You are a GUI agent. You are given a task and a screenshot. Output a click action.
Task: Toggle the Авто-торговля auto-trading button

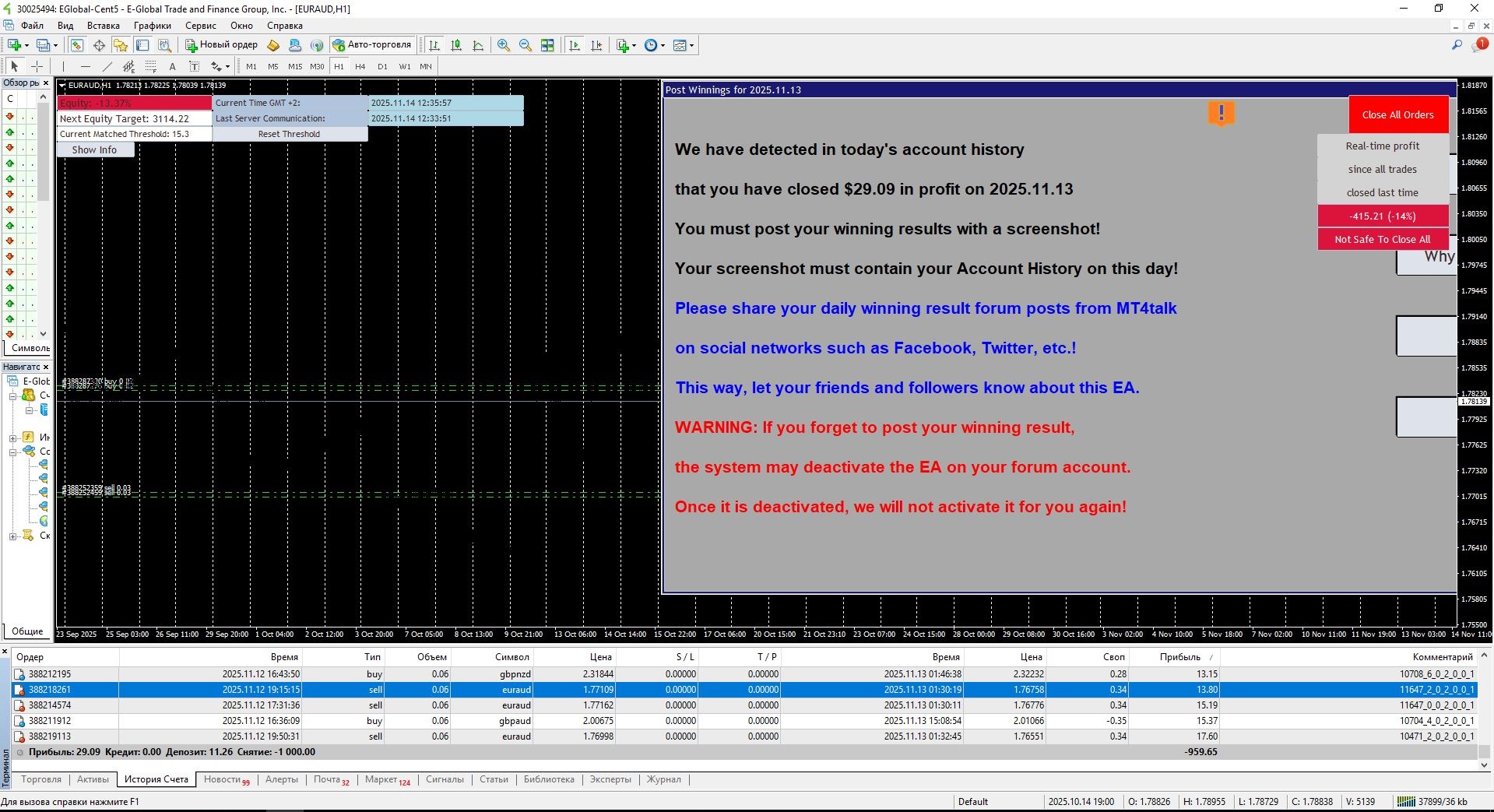[371, 45]
